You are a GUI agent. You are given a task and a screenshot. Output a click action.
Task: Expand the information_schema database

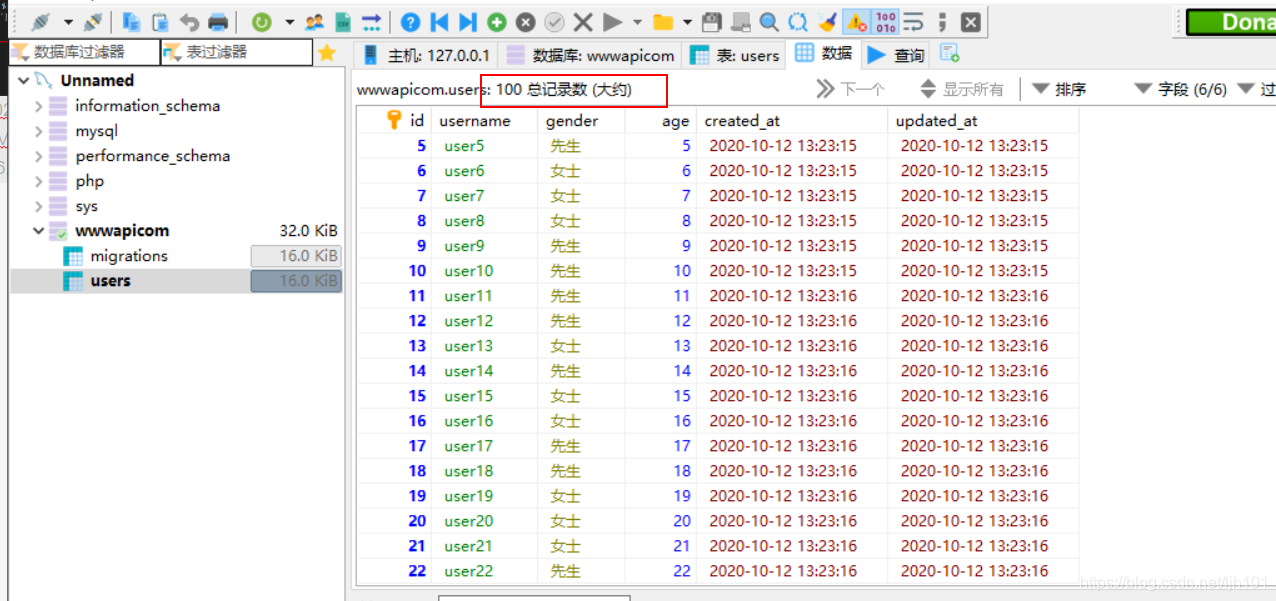(39, 105)
